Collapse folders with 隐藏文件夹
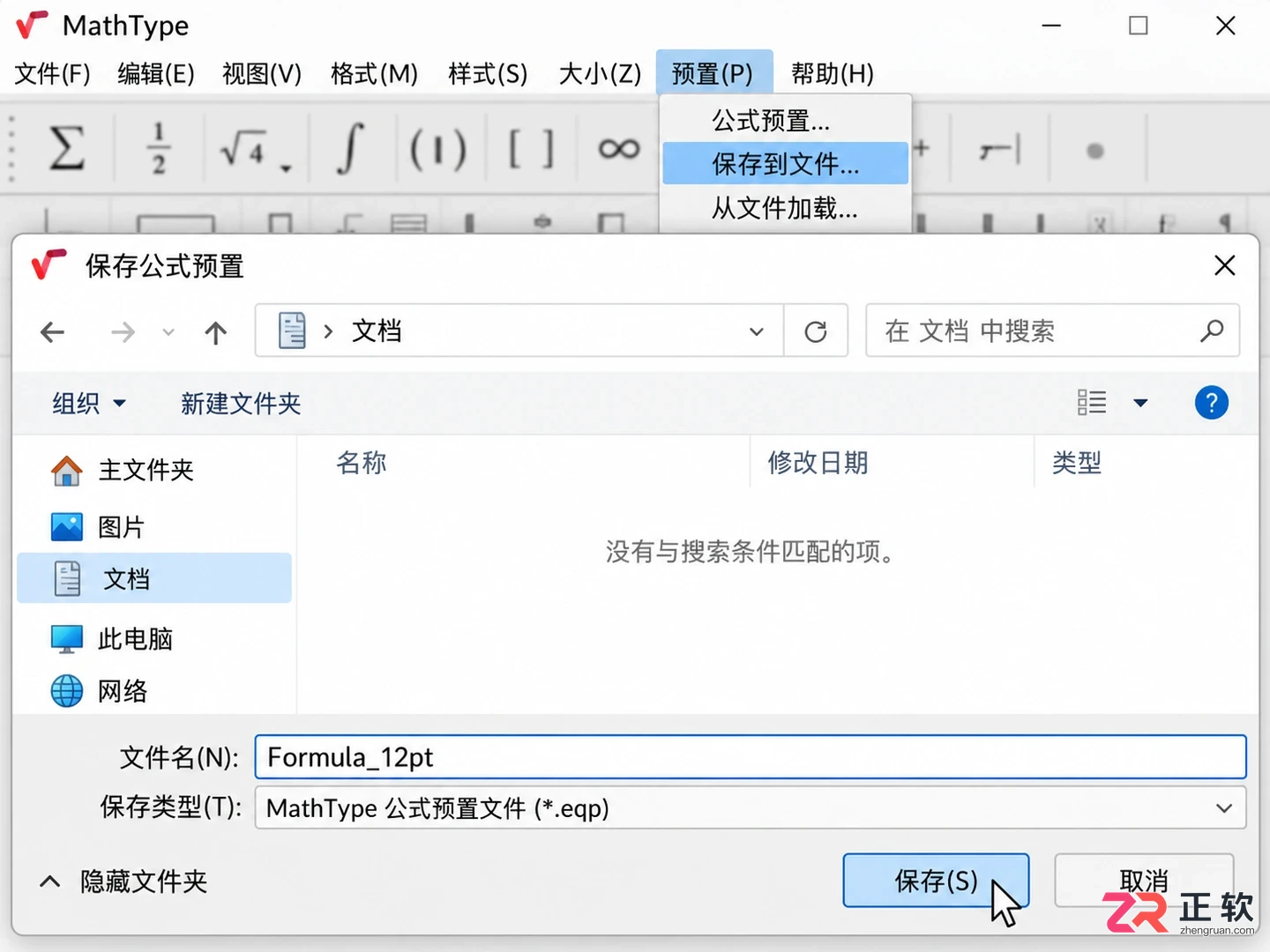Viewport: 1270px width, 952px height. point(123,881)
